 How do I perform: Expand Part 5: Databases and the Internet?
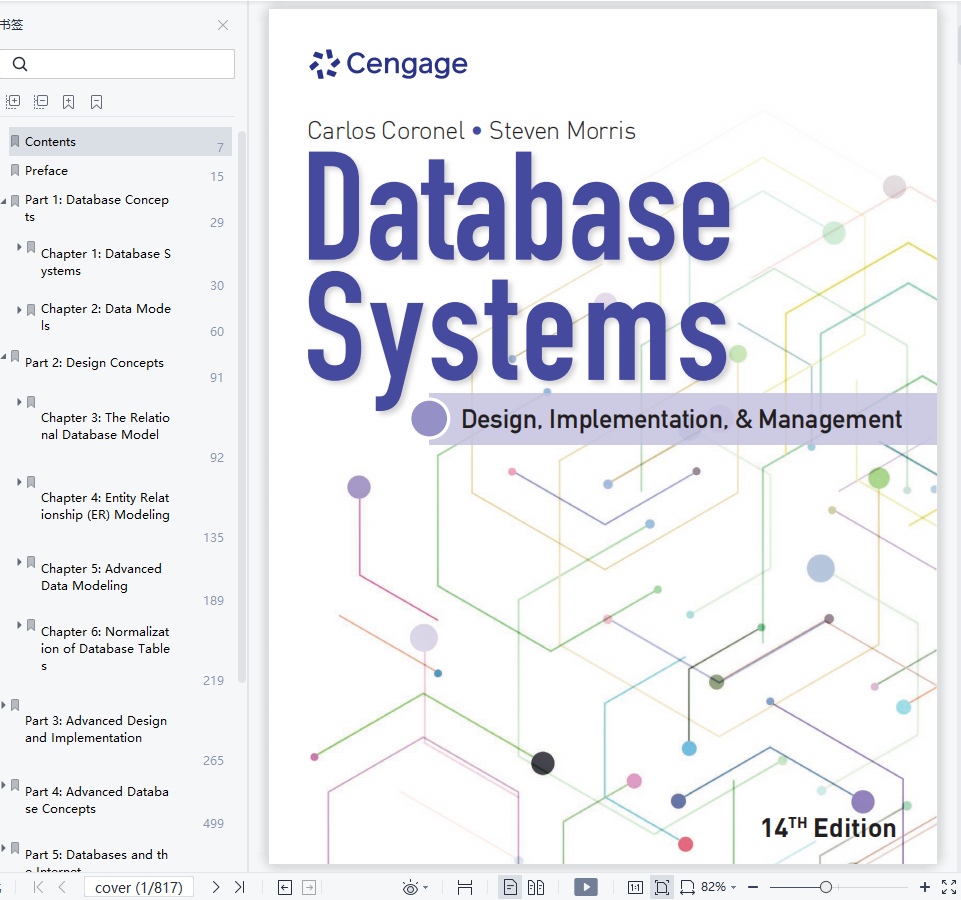[x=4, y=848]
